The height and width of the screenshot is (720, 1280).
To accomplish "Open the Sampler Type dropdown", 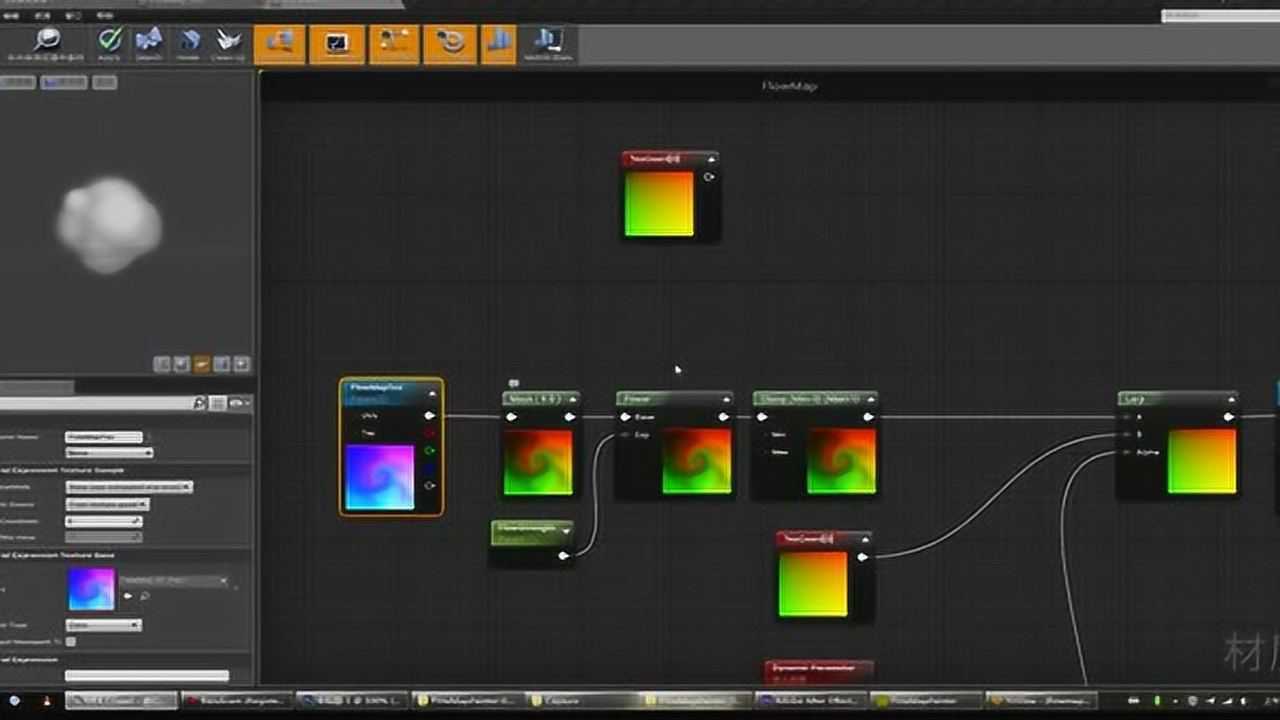I will (104, 625).
